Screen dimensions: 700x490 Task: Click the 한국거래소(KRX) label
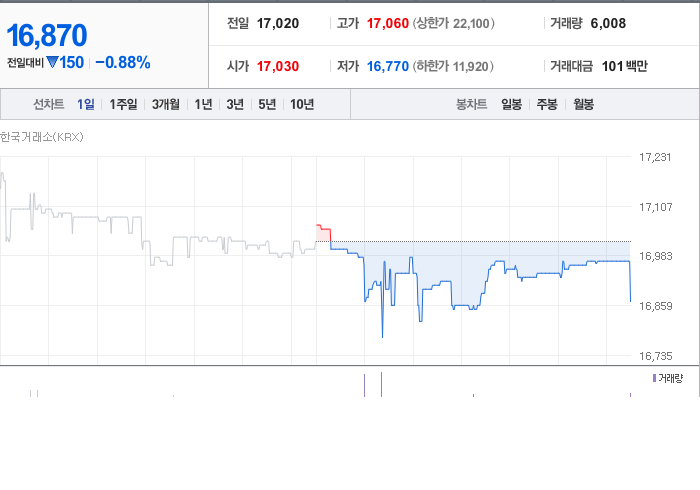[x=42, y=137]
